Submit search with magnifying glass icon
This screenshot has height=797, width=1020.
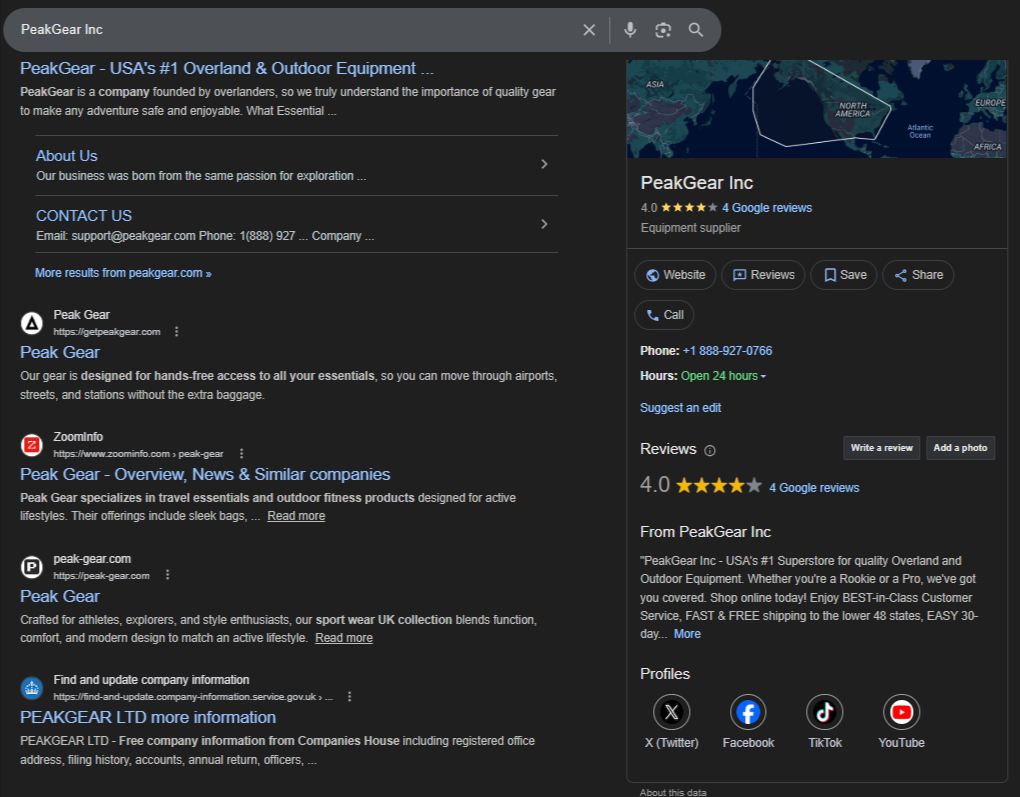696,30
